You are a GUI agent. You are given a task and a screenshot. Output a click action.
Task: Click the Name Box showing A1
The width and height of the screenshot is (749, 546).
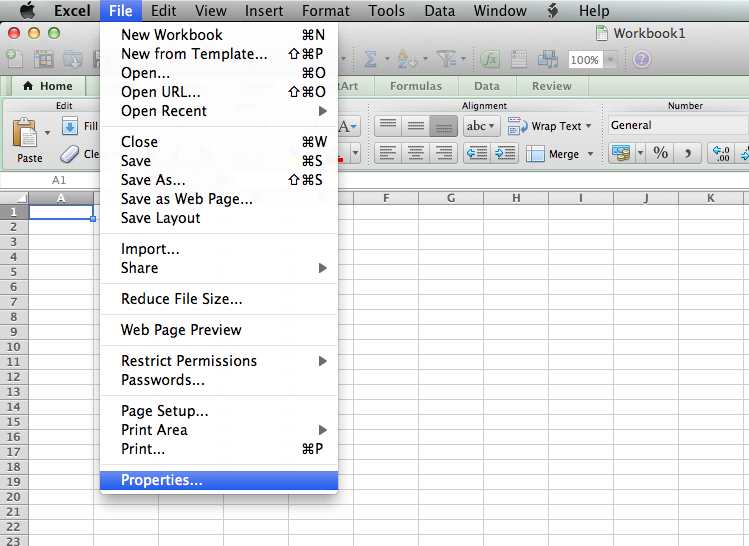click(59, 180)
